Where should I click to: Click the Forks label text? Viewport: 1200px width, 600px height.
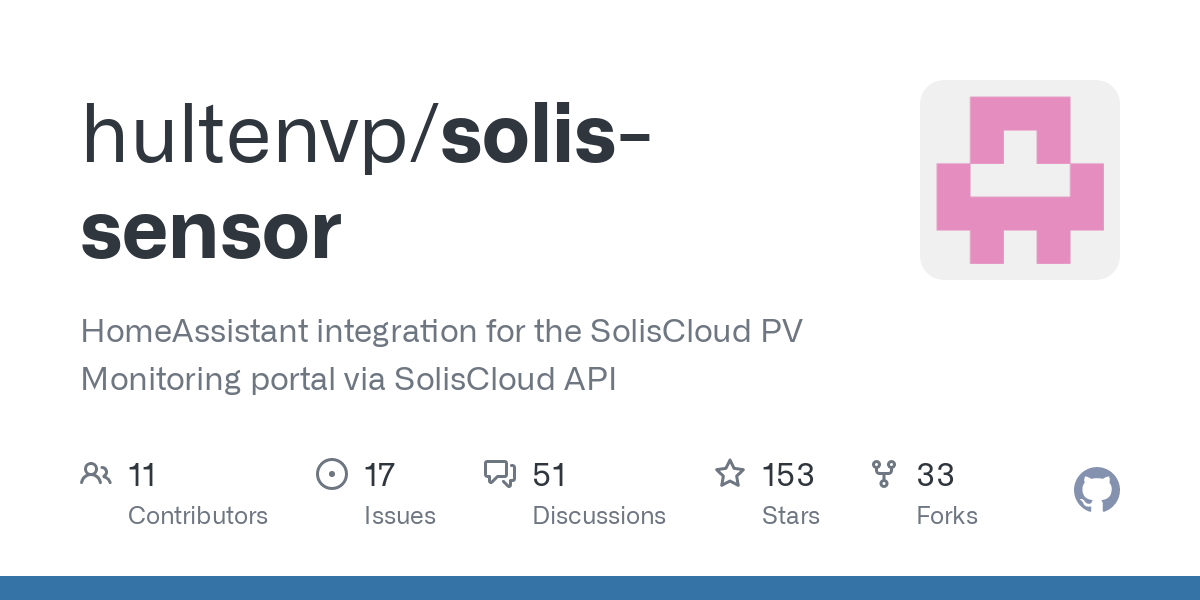[x=947, y=516]
